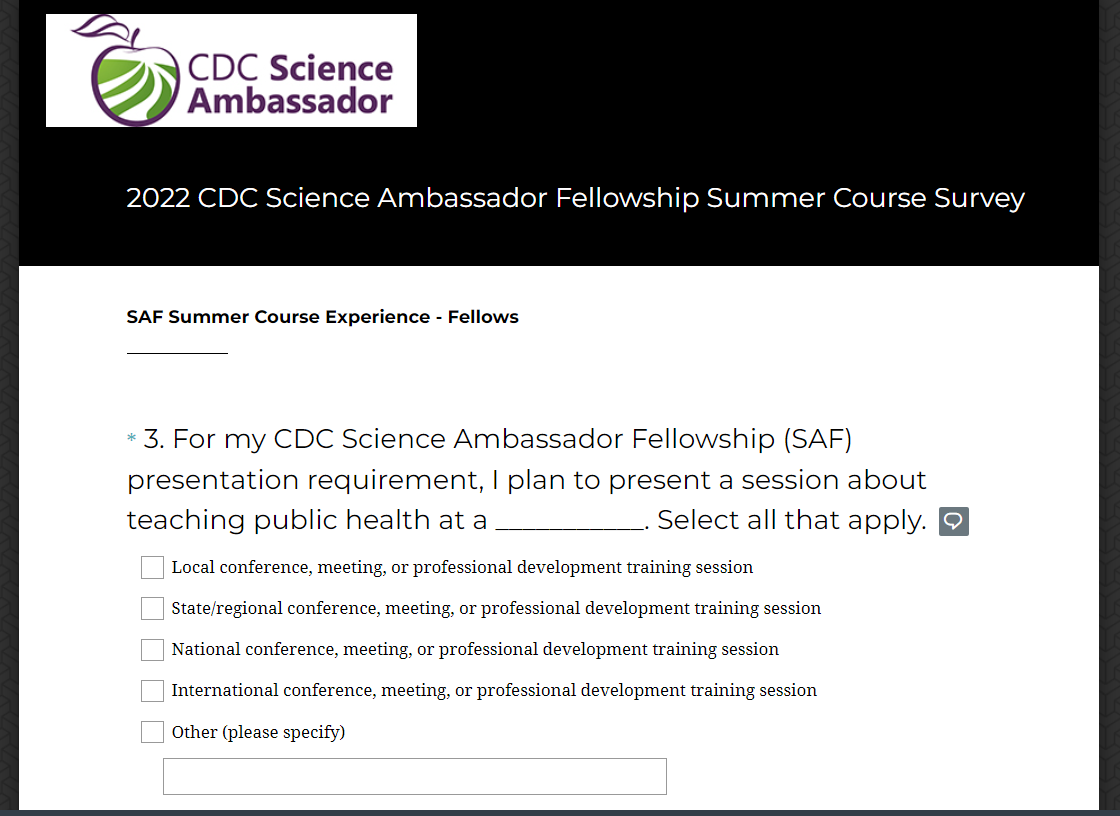Click the 'Other (please specify)' label text
The width and height of the screenshot is (1120, 816).
click(258, 732)
